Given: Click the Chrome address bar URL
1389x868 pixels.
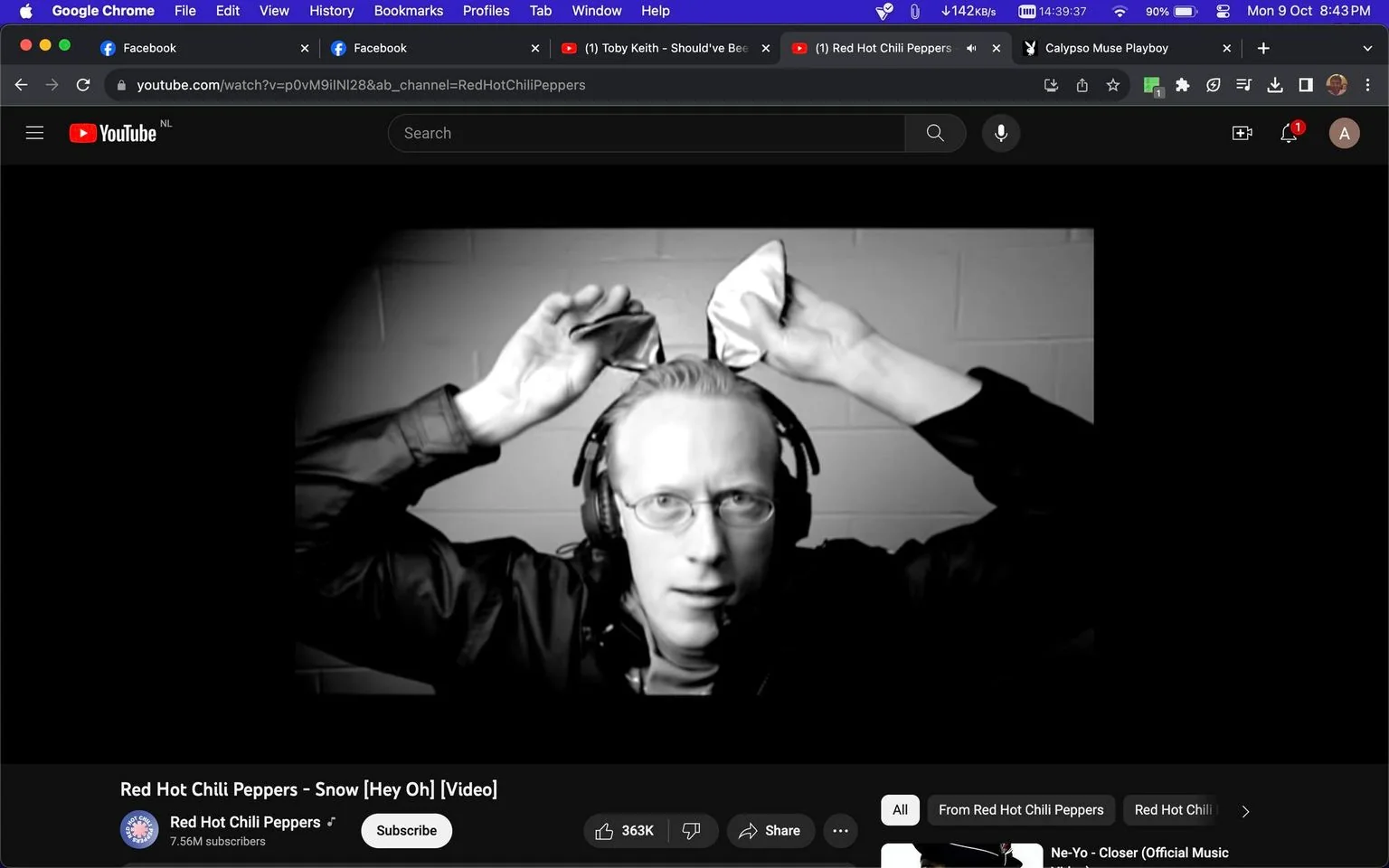Looking at the screenshot, I should point(361,85).
